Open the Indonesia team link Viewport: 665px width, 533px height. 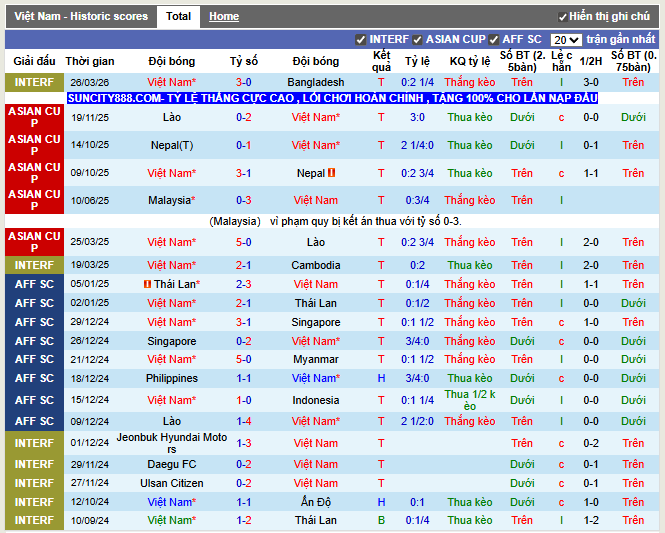click(x=315, y=400)
